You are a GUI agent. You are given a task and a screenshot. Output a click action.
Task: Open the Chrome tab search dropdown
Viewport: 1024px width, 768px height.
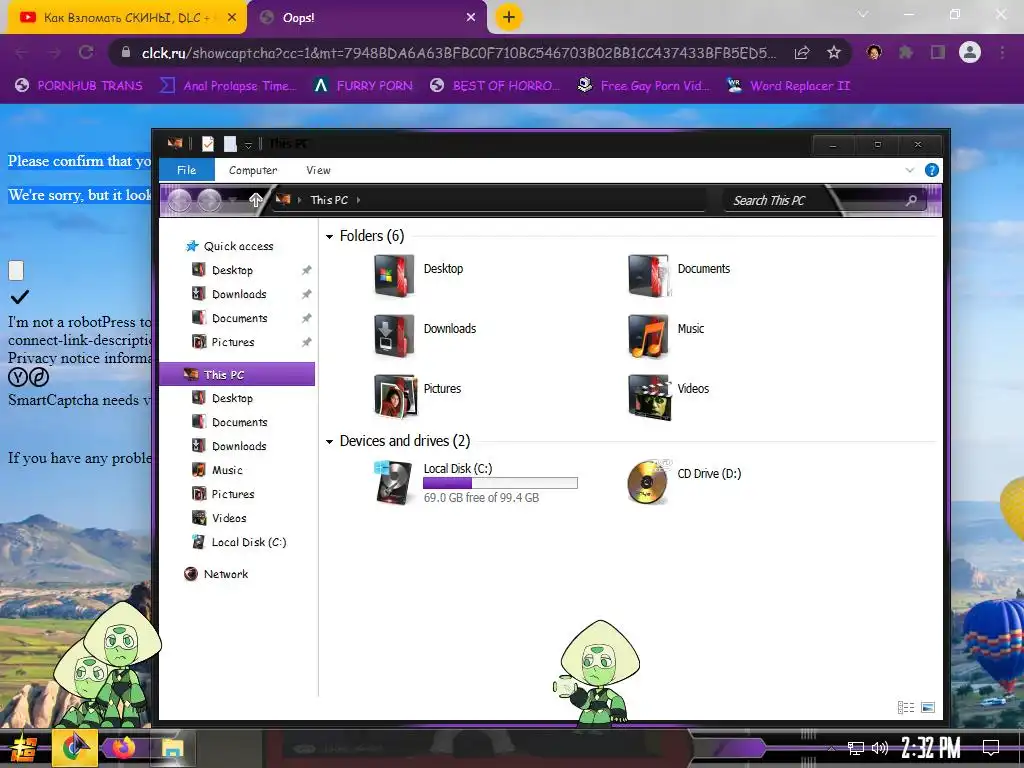pos(863,14)
